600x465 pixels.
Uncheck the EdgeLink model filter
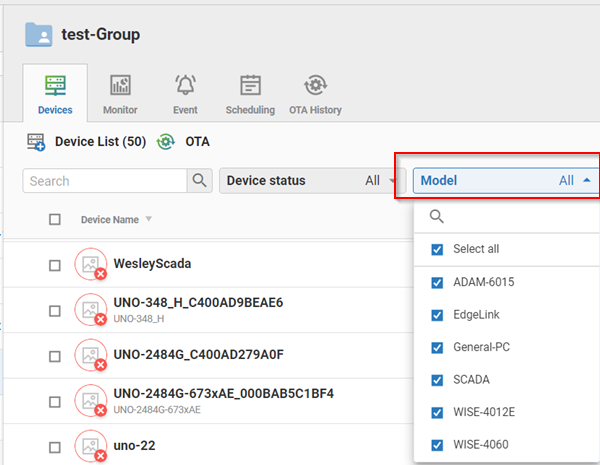(436, 315)
